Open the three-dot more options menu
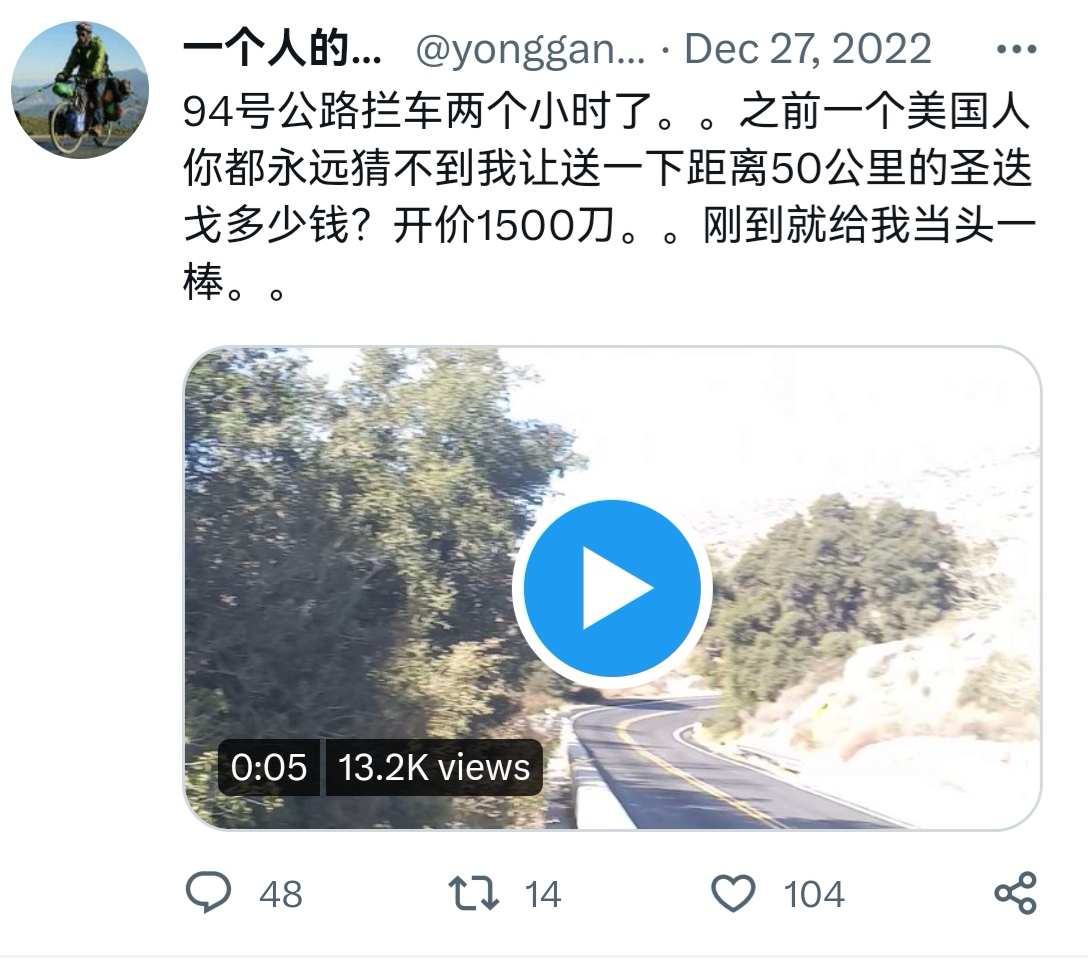 coord(1017,49)
